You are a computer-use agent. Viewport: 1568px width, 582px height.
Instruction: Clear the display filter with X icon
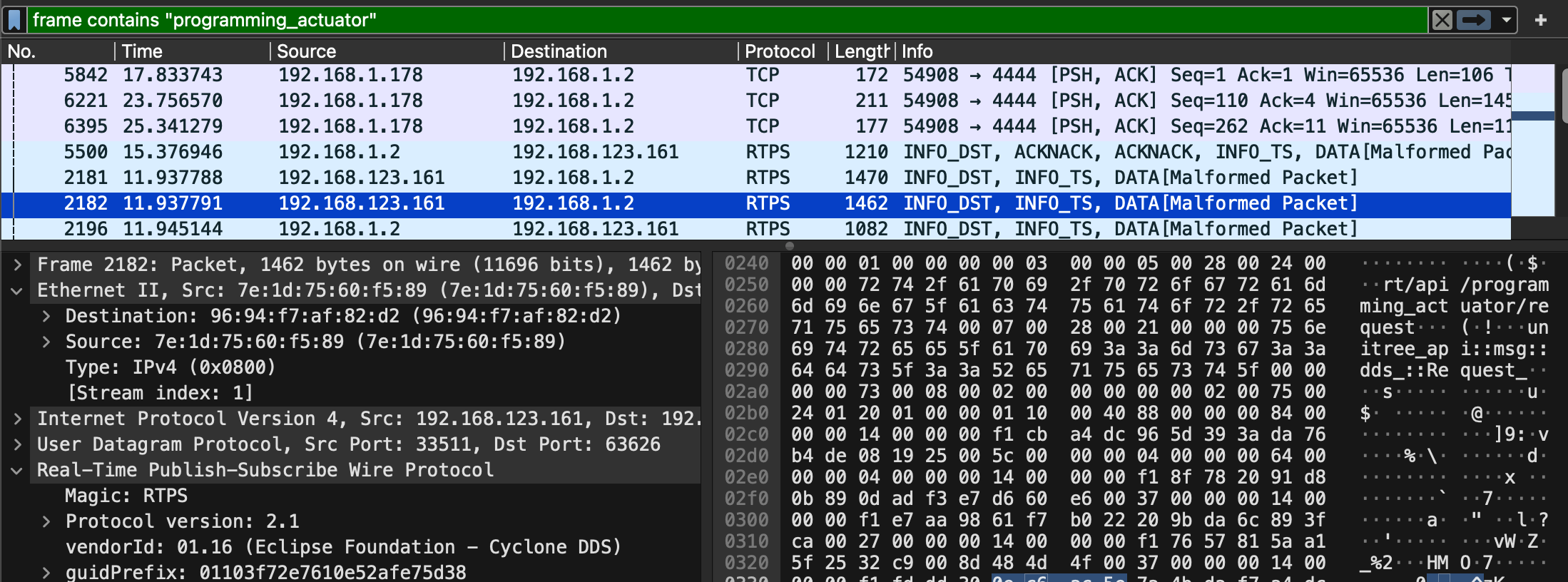(x=1442, y=20)
